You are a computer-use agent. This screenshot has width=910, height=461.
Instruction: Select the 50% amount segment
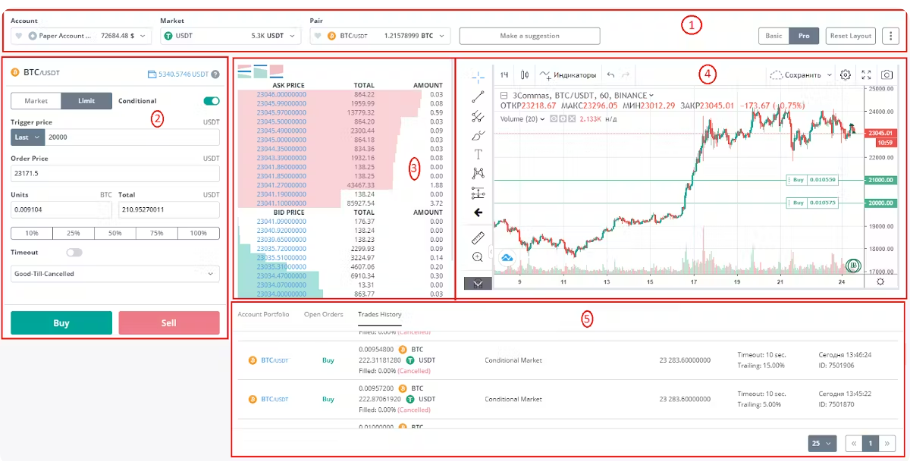tap(115, 233)
